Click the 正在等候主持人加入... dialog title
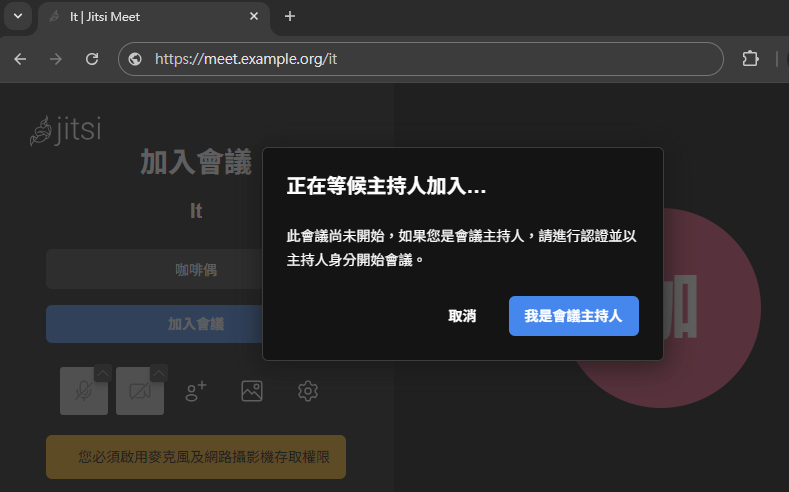The width and height of the screenshot is (789, 492). point(386,186)
